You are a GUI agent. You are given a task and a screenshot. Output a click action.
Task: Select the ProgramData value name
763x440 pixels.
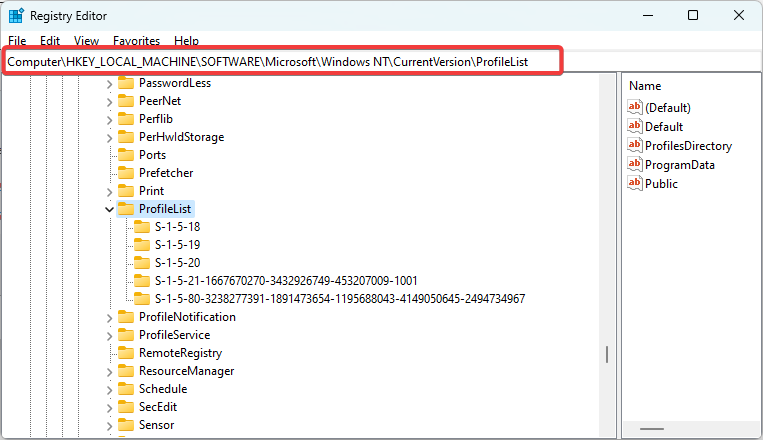(680, 165)
